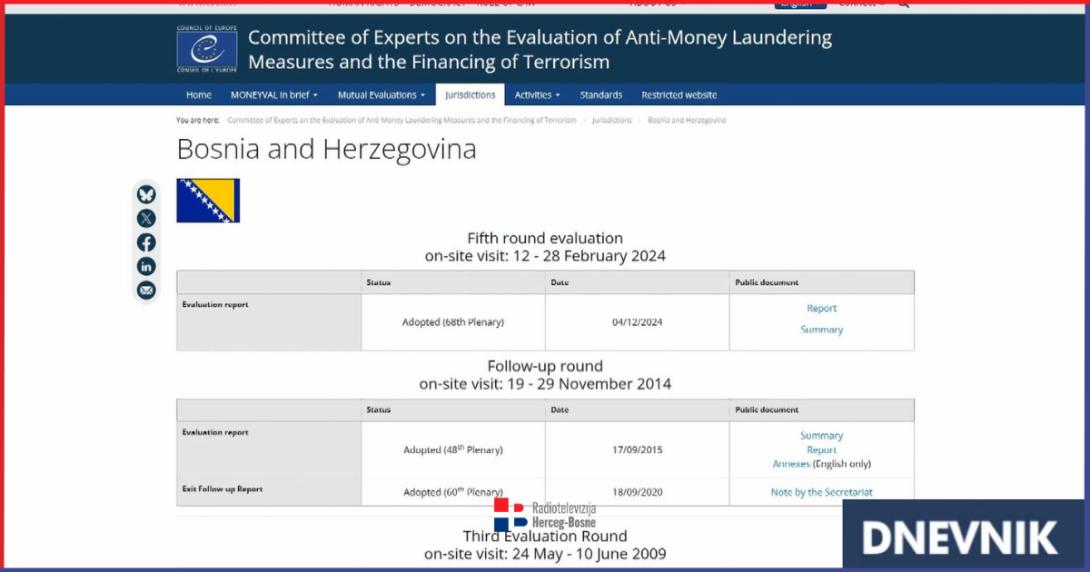Expand the Mutual Evaluations dropdown menu

(381, 95)
